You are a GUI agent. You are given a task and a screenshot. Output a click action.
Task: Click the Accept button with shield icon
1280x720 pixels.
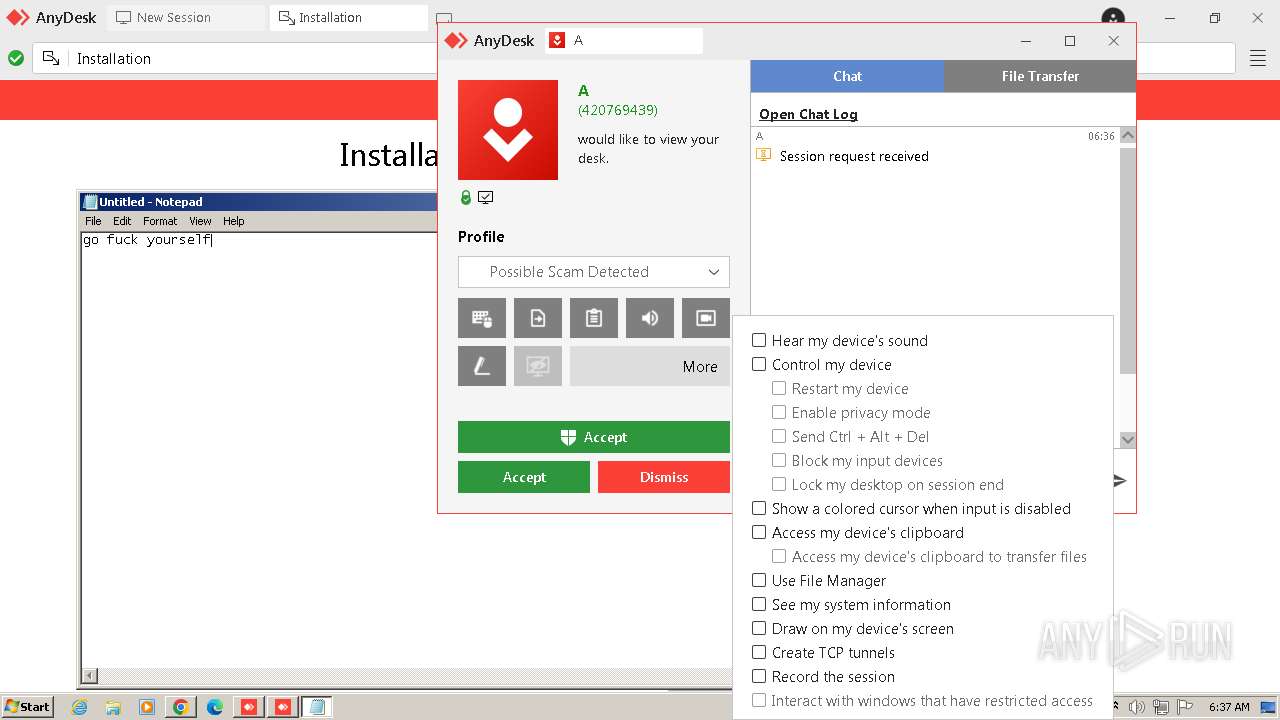tap(594, 437)
